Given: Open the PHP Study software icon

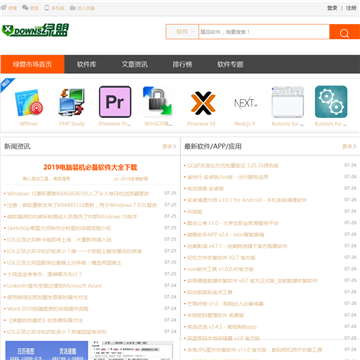Looking at the screenshot, I should tap(72, 102).
